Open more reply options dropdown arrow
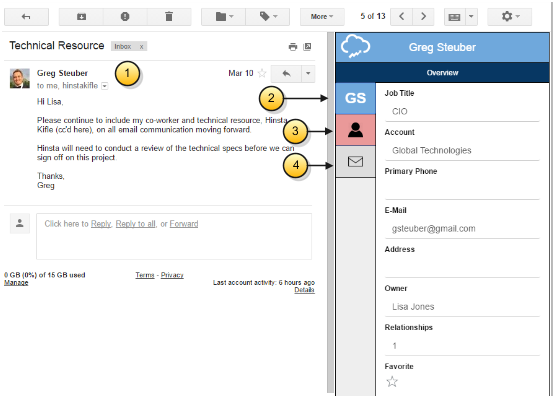555x398 pixels. [x=308, y=74]
